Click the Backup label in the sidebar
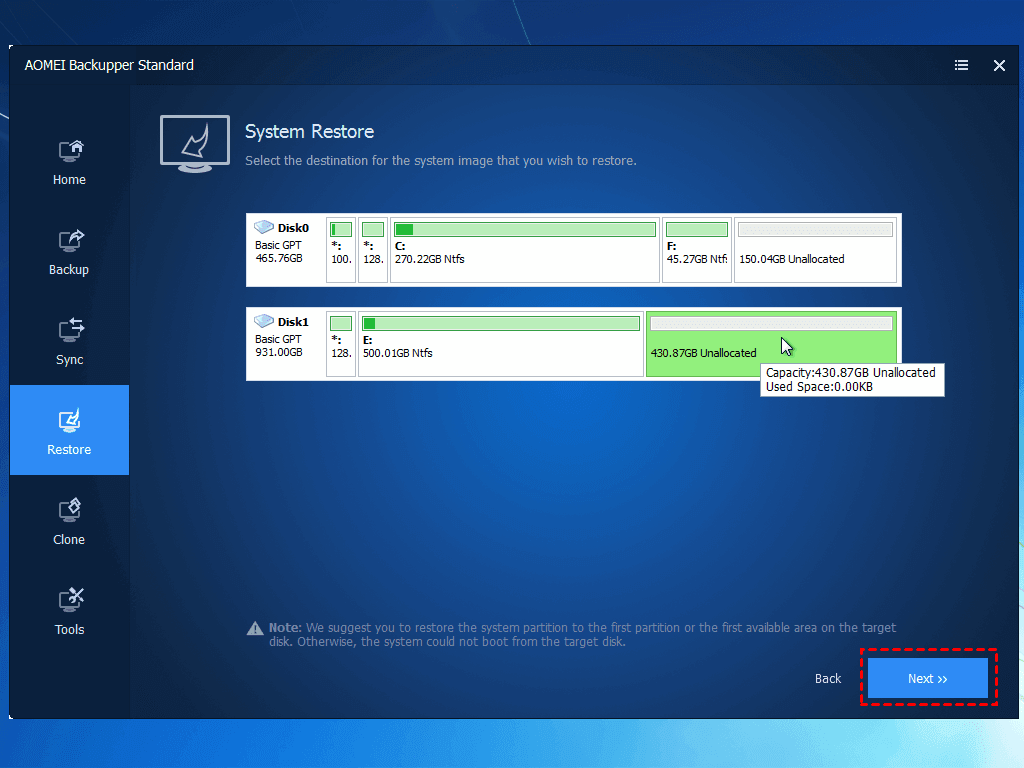This screenshot has height=768, width=1024. pos(69,270)
